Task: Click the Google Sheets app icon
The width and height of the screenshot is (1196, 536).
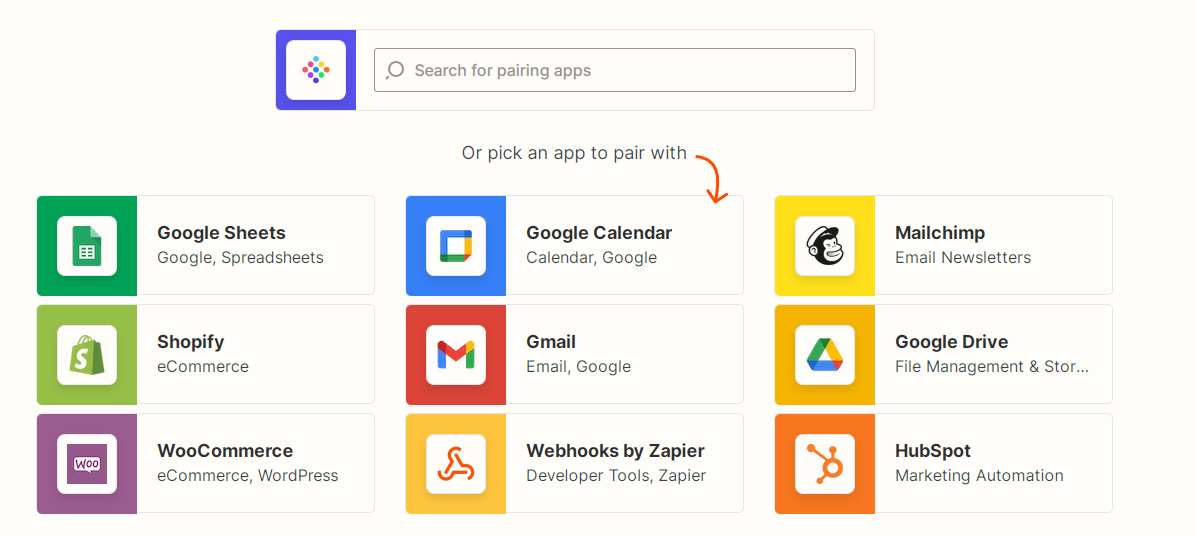Action: tap(87, 246)
